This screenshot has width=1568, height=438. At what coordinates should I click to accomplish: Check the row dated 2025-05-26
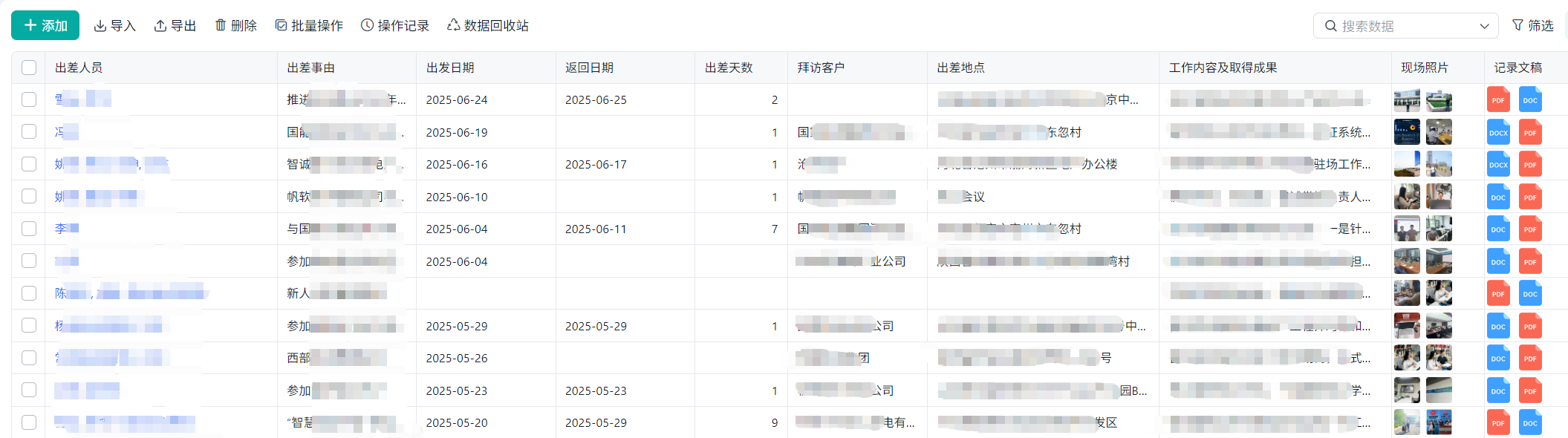coord(29,358)
